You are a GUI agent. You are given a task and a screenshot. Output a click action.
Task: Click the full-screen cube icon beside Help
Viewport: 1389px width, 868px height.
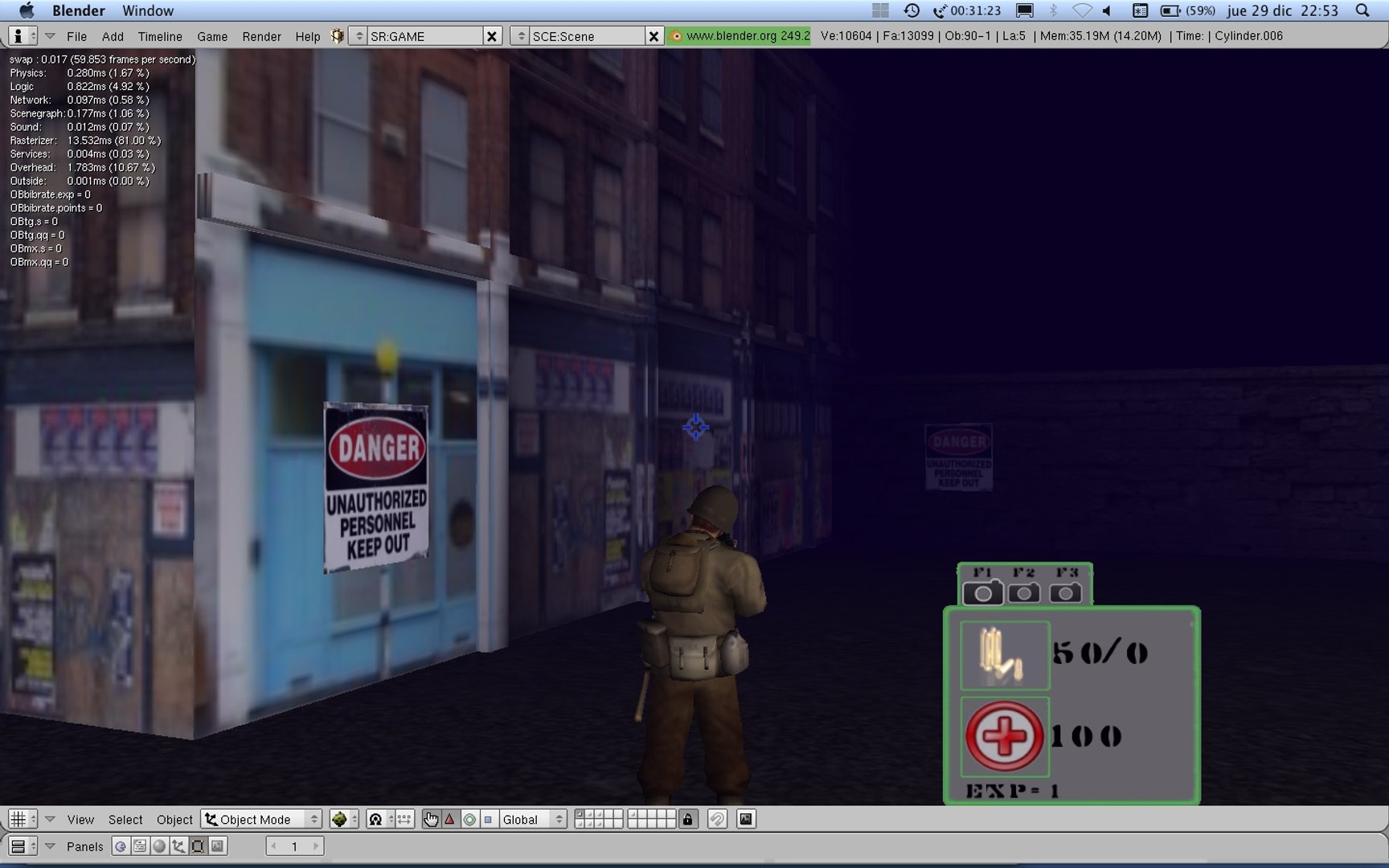[338, 36]
